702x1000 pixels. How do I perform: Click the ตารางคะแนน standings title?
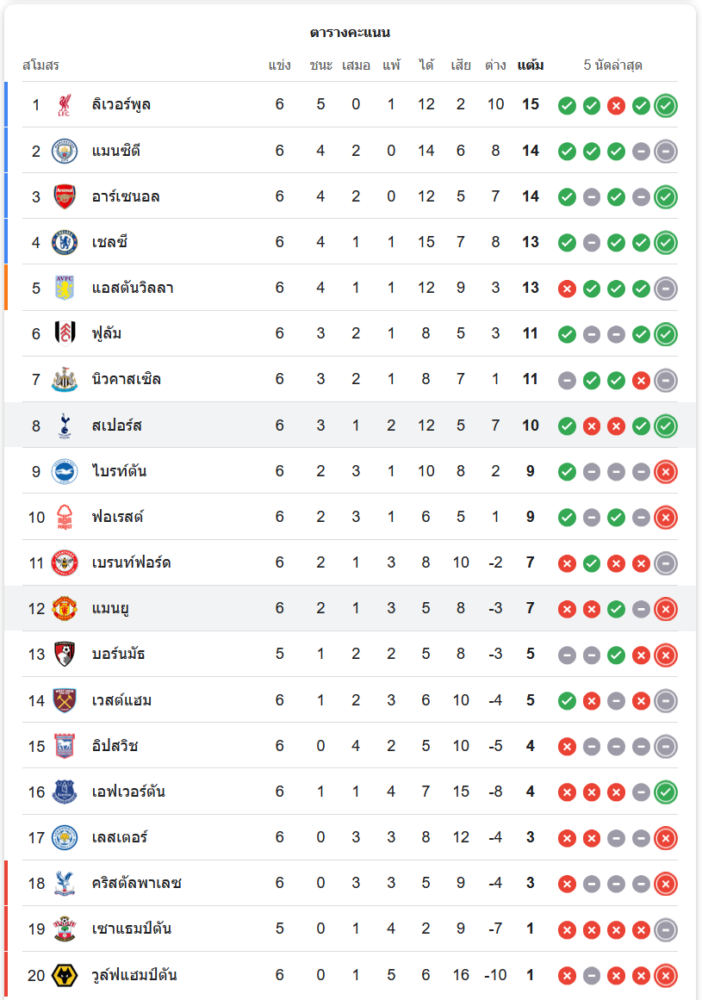coord(350,33)
